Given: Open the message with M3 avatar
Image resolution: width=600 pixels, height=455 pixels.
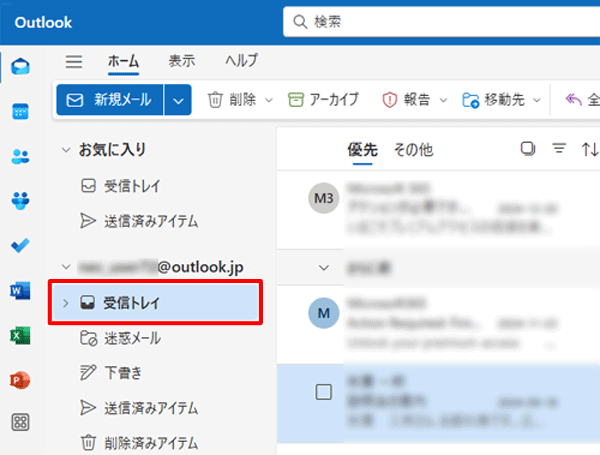Looking at the screenshot, I should tap(438, 209).
